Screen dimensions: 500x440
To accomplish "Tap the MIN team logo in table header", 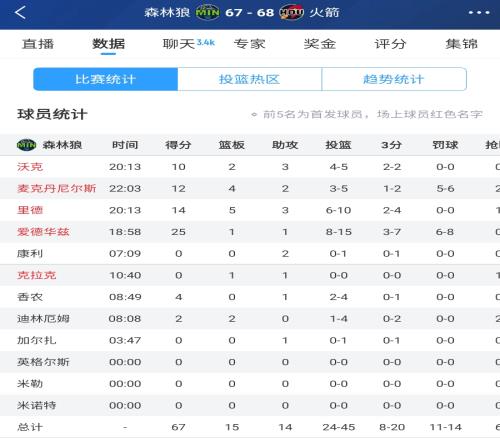I will point(26,145).
